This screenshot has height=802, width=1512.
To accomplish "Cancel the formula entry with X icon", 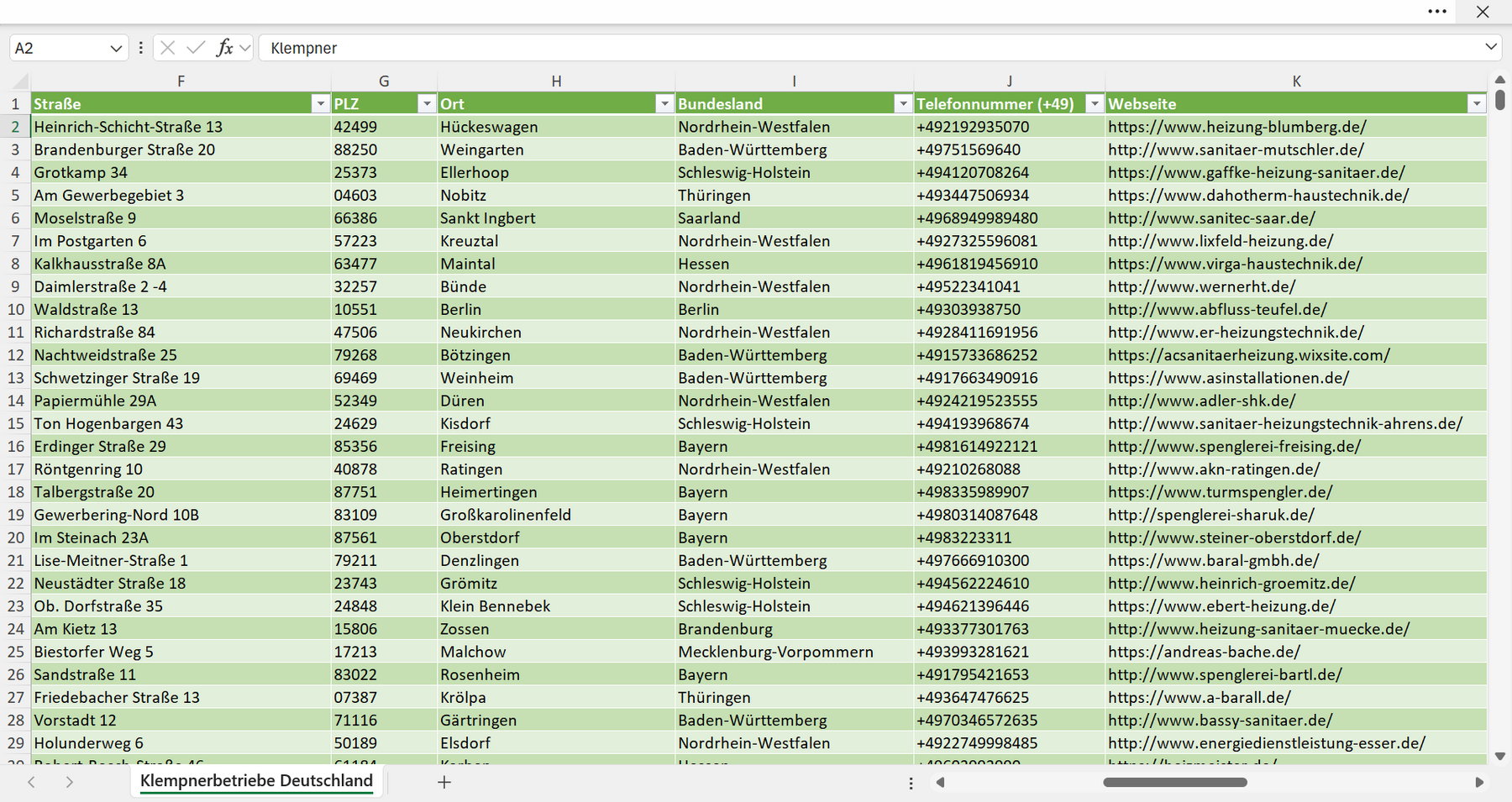I will click(168, 48).
